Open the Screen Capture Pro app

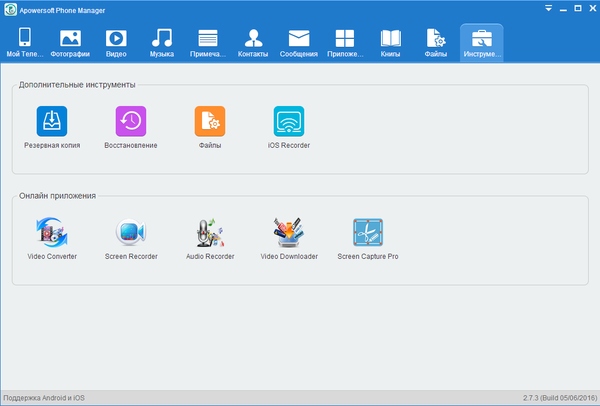tap(368, 234)
